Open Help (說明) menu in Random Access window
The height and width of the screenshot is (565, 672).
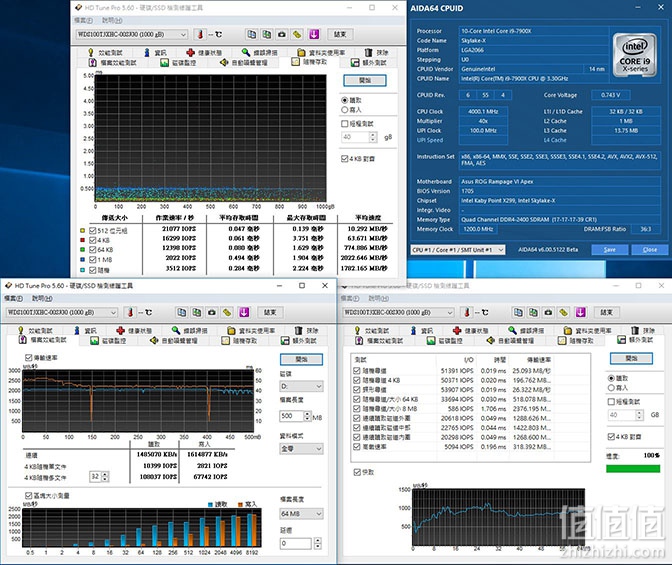pos(112,20)
